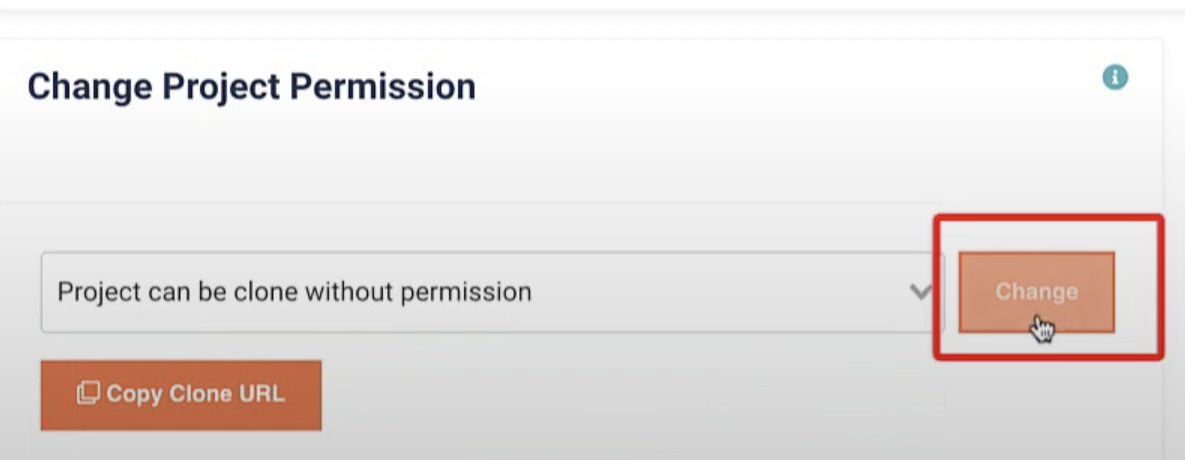Click the 'Copy Clone URL' label text

coord(195,394)
